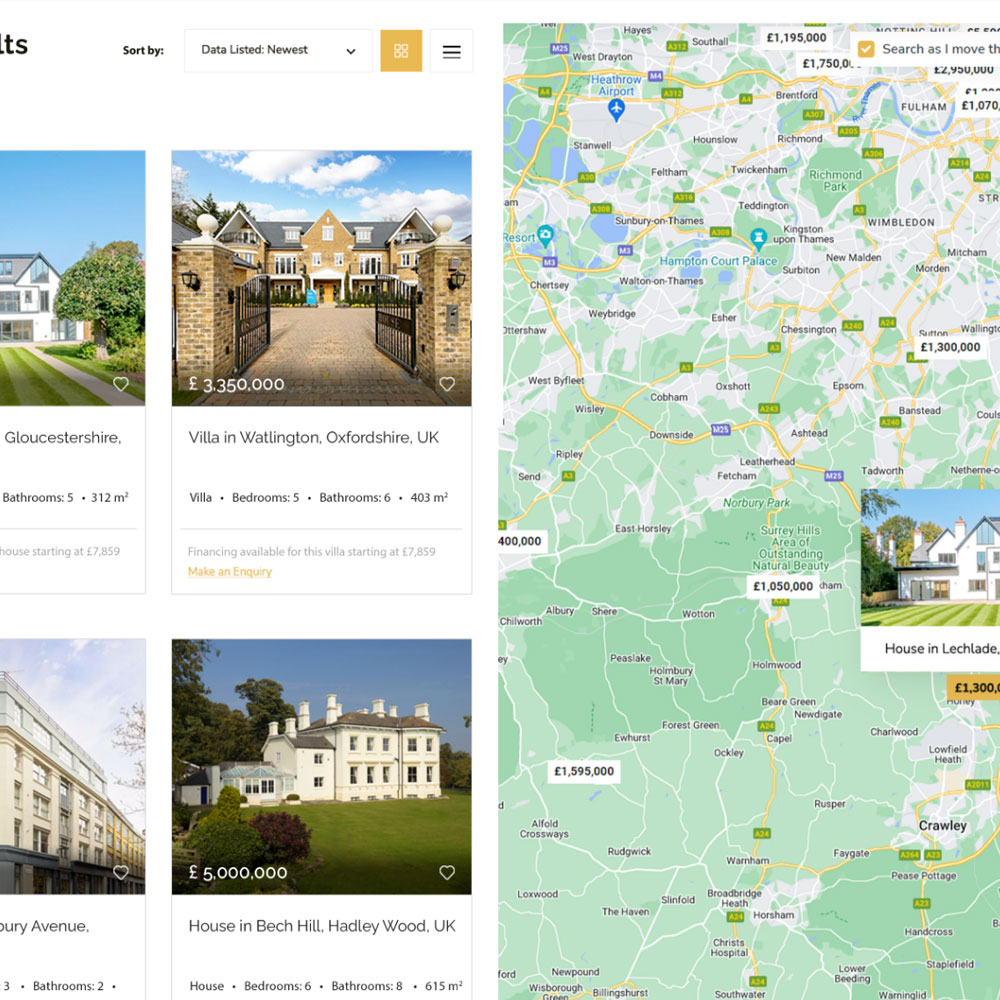The height and width of the screenshot is (1000, 1000).
Task: Favorite the Bech Hill house listing
Action: 447,872
